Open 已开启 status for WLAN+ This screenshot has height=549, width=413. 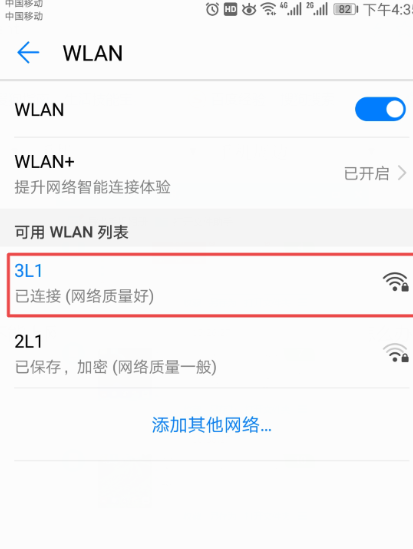click(x=366, y=173)
